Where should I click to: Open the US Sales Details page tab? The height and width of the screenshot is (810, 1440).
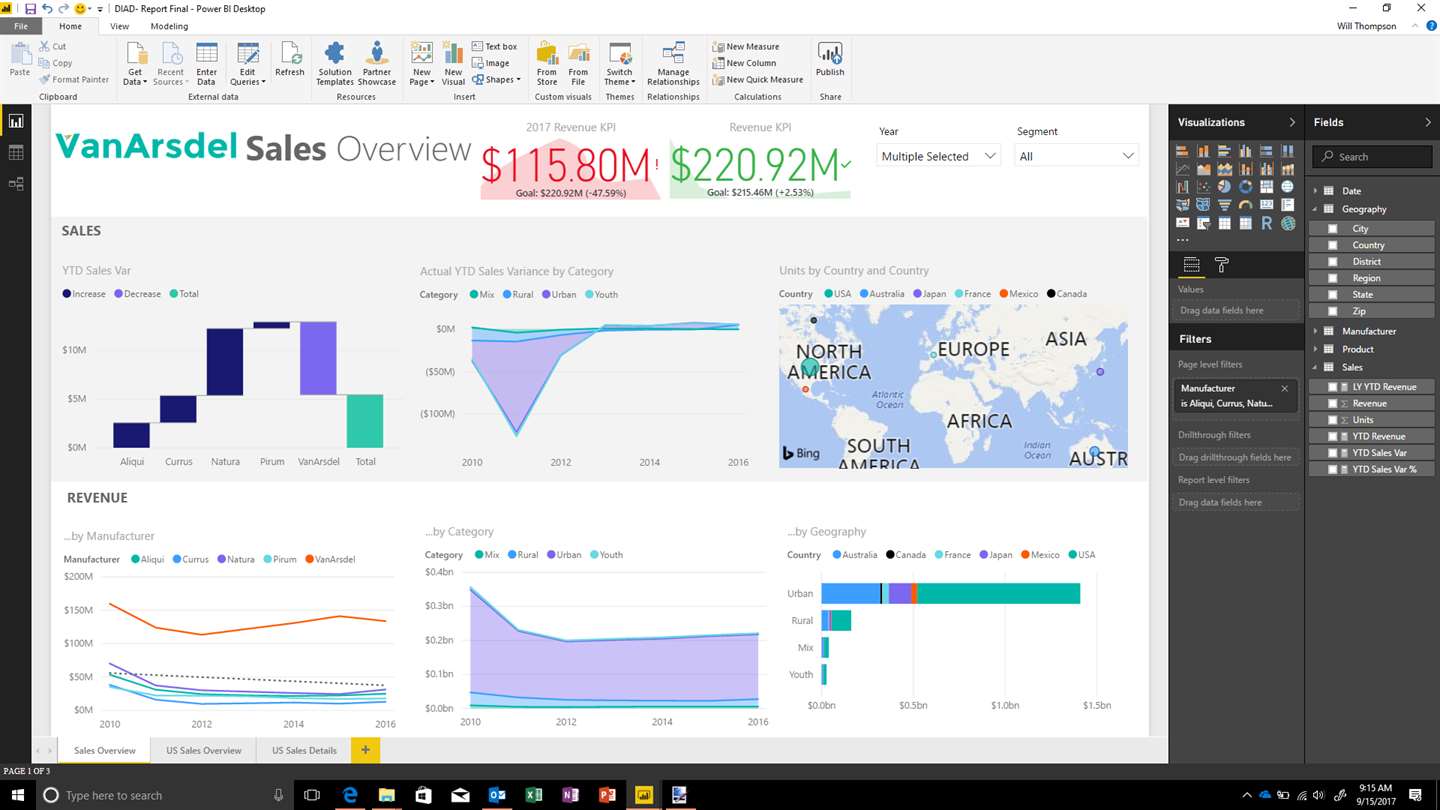304,750
